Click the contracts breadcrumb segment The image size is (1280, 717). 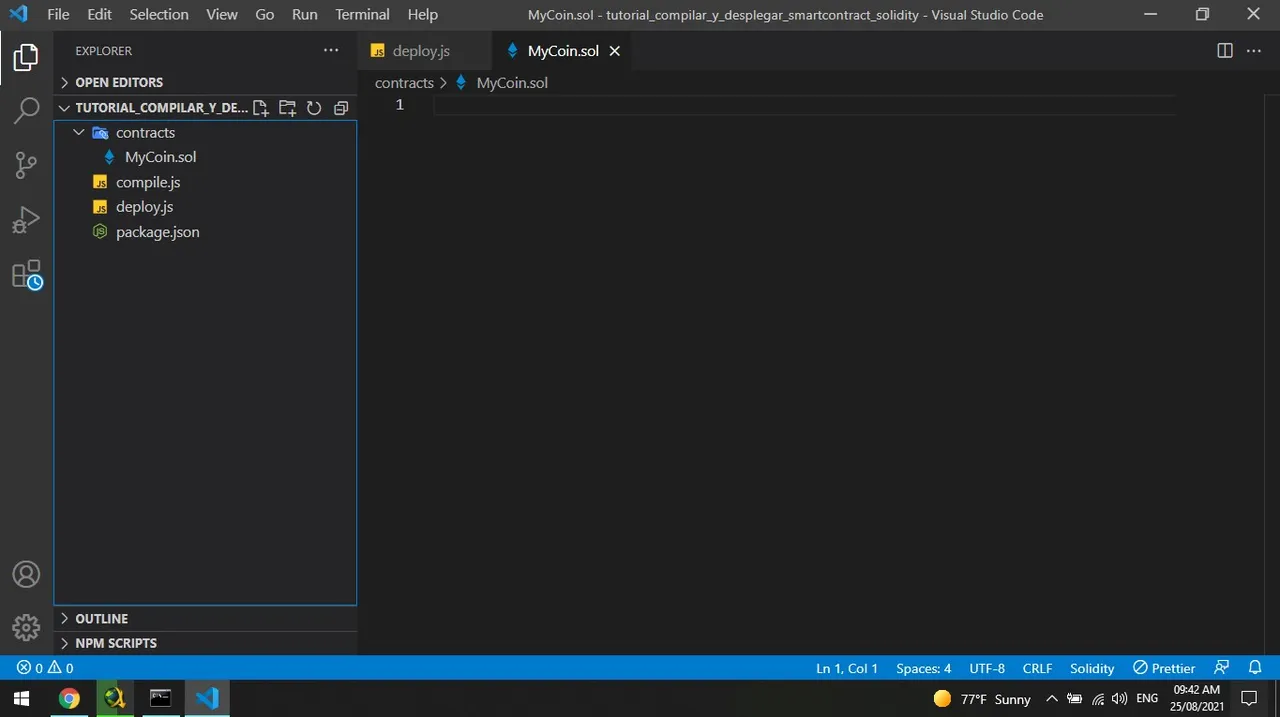click(404, 83)
